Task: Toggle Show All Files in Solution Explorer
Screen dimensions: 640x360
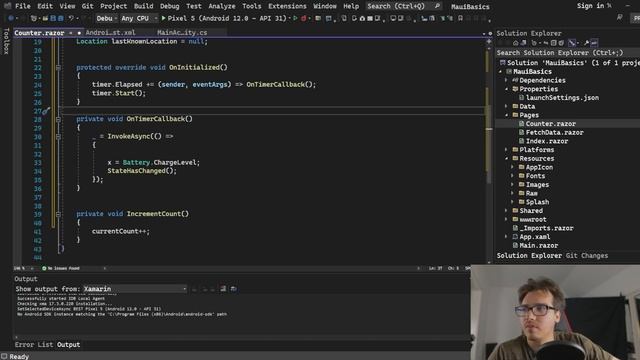Action: click(x=561, y=43)
